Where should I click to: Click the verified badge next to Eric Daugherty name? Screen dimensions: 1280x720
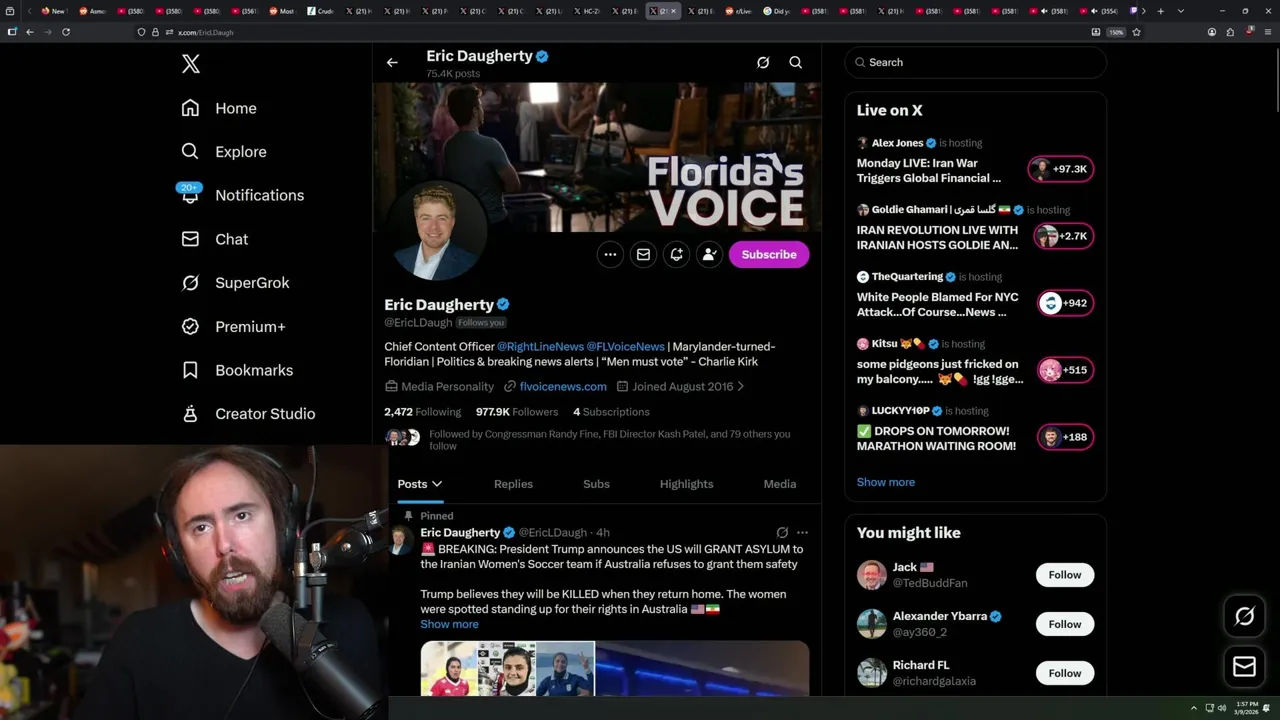coord(504,304)
